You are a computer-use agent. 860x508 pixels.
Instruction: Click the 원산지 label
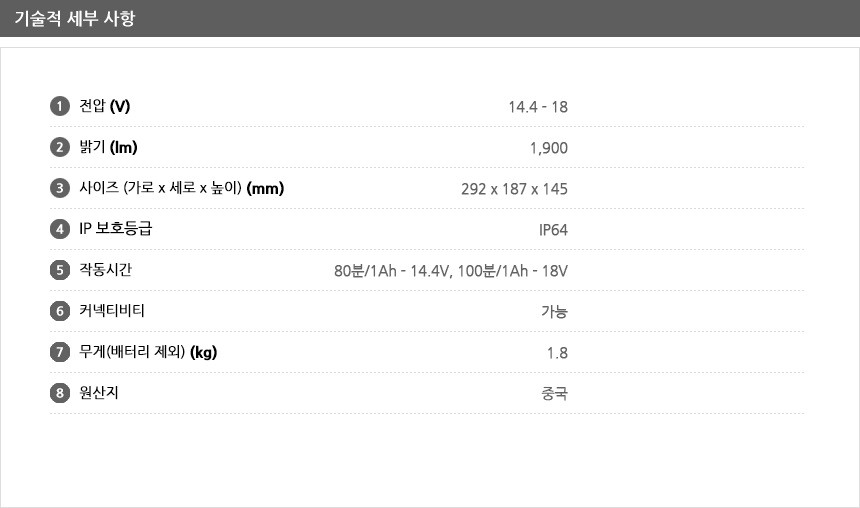[99, 393]
